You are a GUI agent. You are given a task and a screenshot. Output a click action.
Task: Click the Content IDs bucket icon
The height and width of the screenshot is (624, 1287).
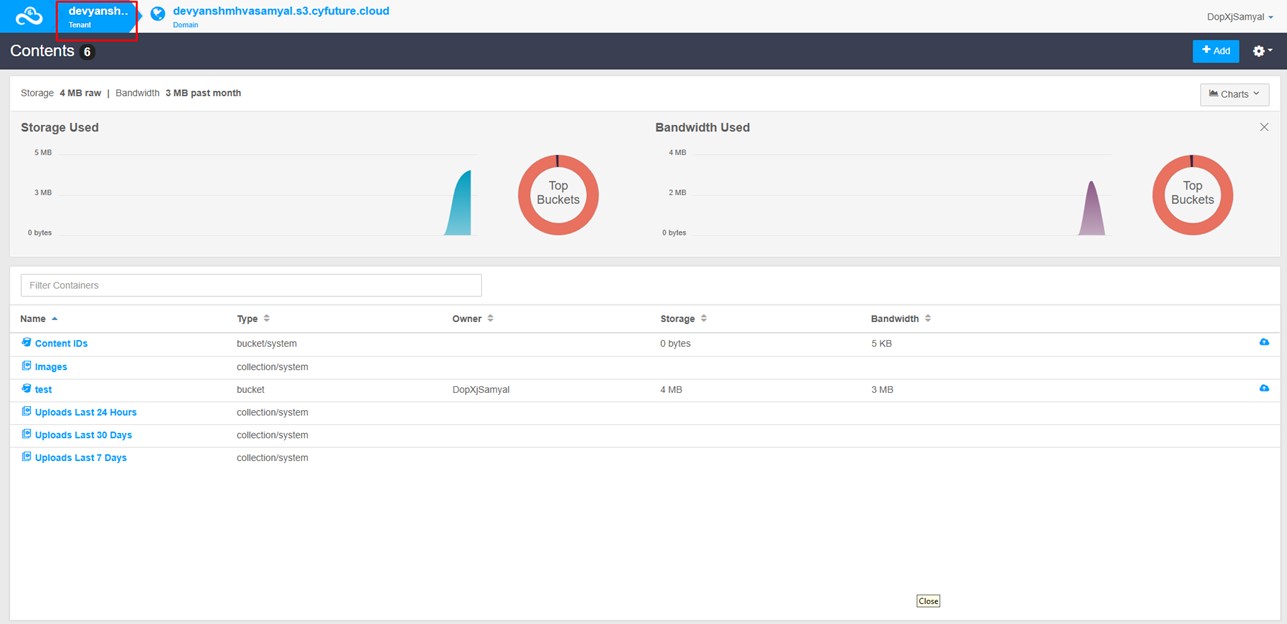click(27, 343)
